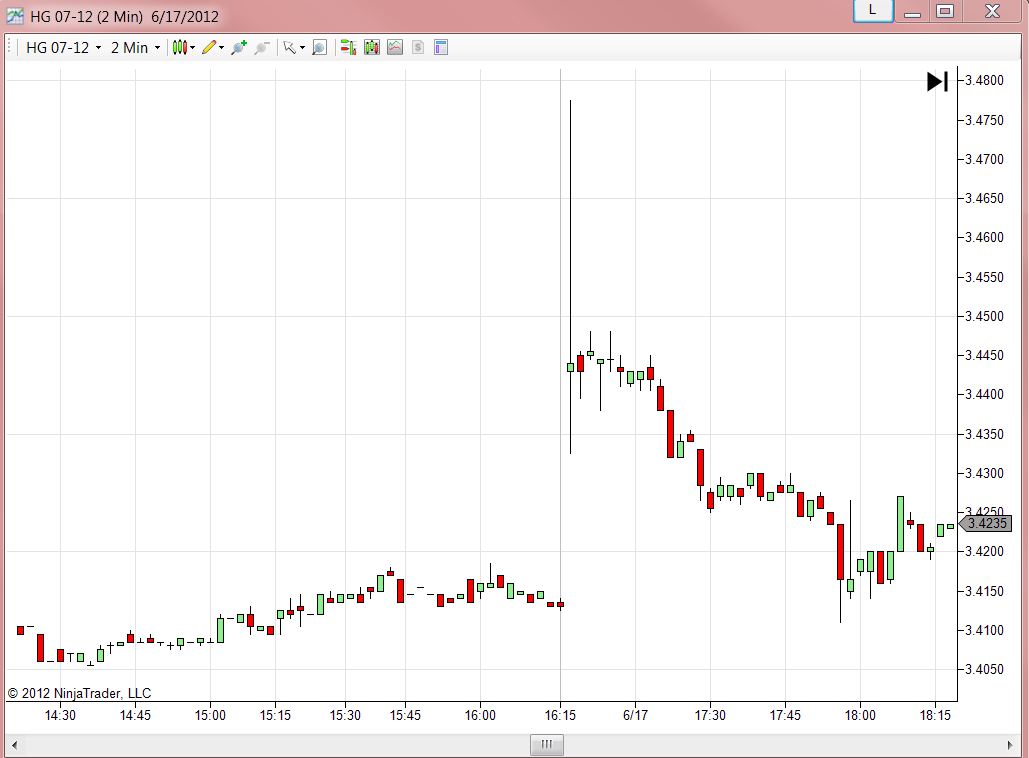Open the 2 Min interval dropdown
This screenshot has width=1029, height=758.
tap(135, 48)
